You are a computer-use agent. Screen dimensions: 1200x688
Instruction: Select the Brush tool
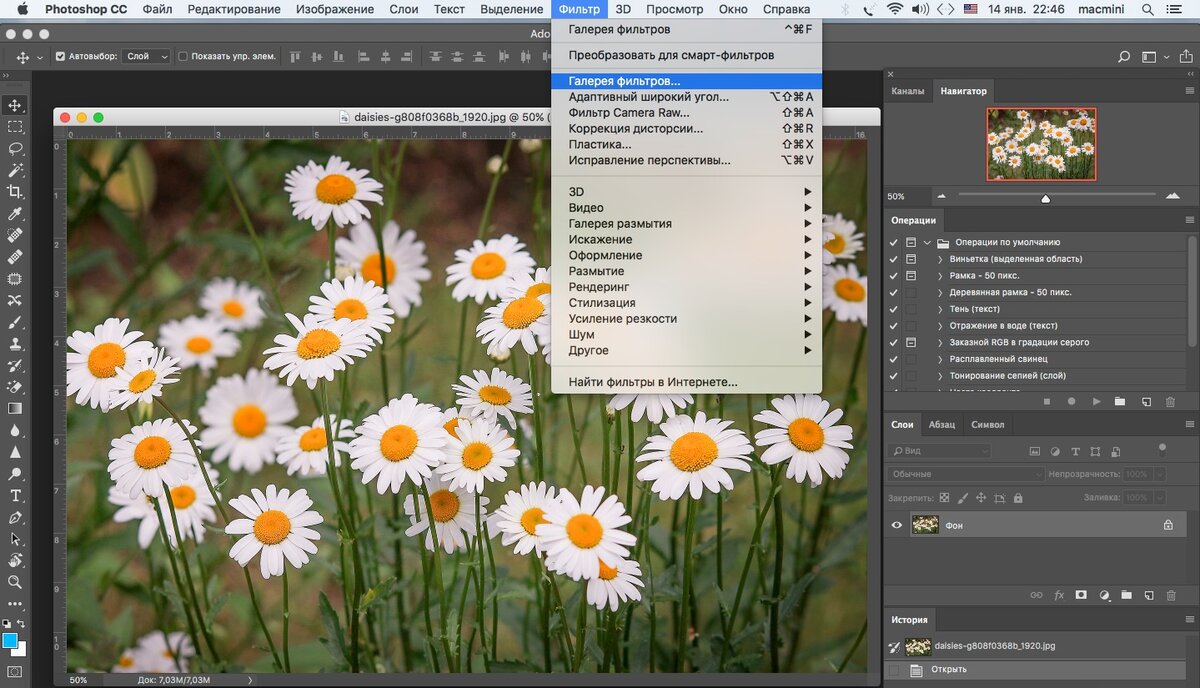pos(15,322)
